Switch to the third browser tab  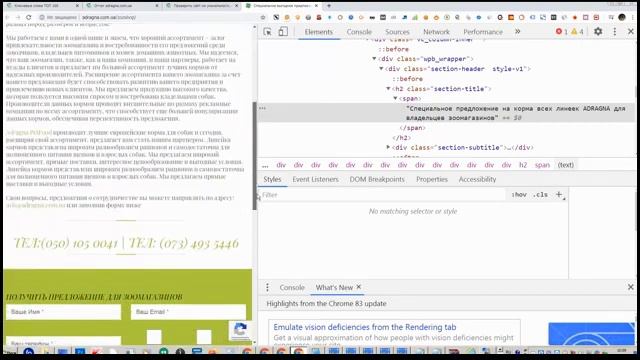(202, 6)
